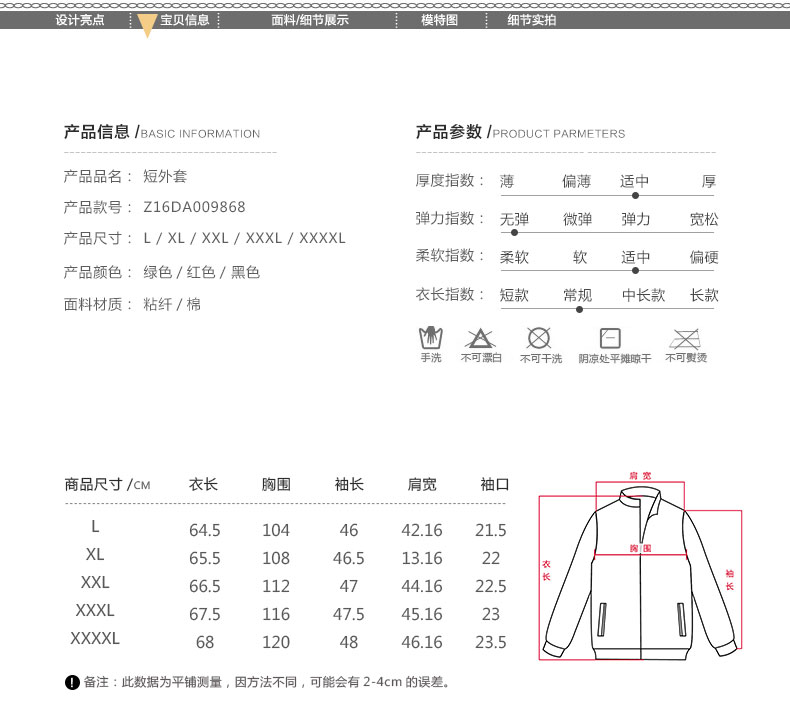Click the XXXL size row label
790x709 pixels.
[x=95, y=610]
